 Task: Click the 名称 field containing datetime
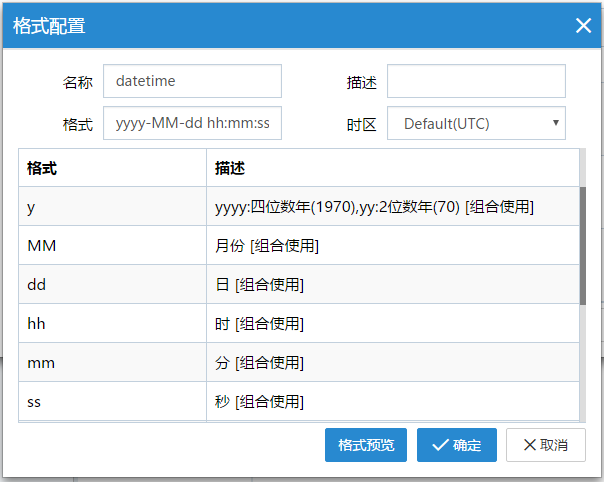point(192,81)
